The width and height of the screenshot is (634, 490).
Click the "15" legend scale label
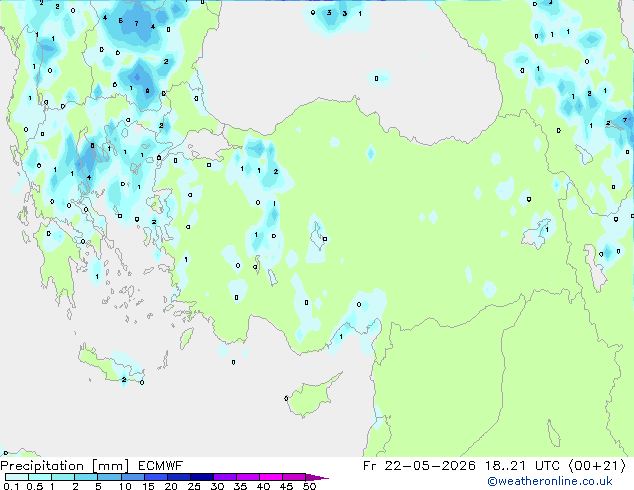(x=148, y=486)
